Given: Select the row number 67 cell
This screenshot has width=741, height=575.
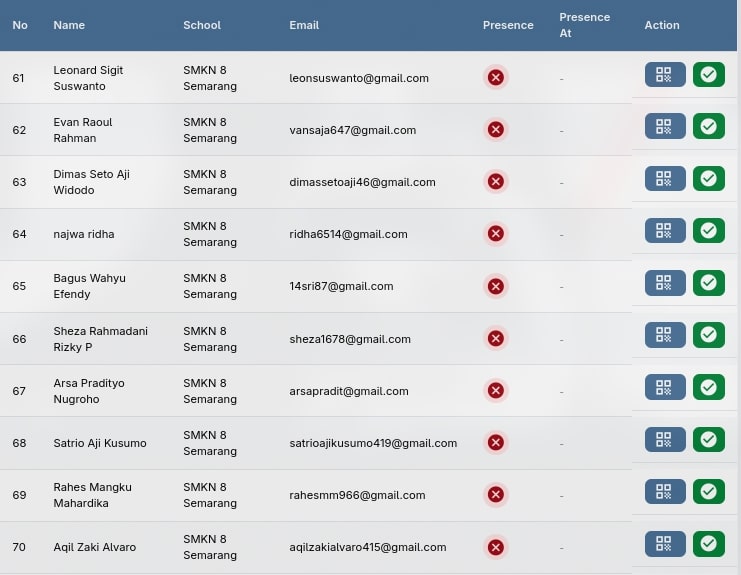Looking at the screenshot, I should click(19, 391).
